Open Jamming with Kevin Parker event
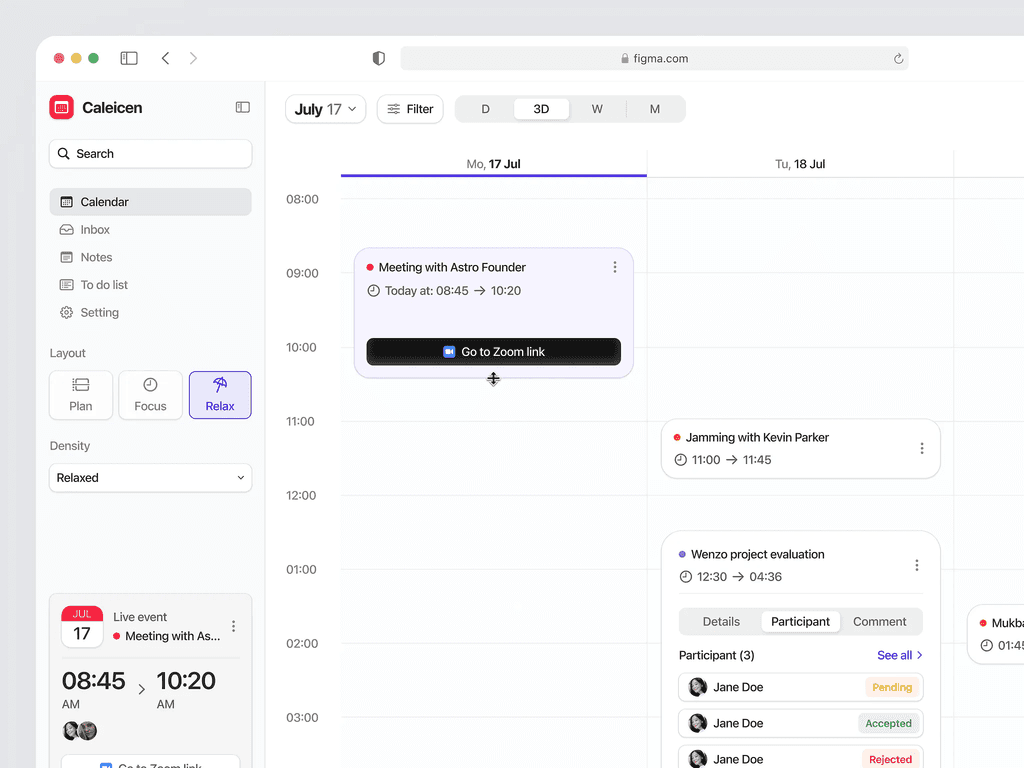1024x768 pixels. (800, 449)
